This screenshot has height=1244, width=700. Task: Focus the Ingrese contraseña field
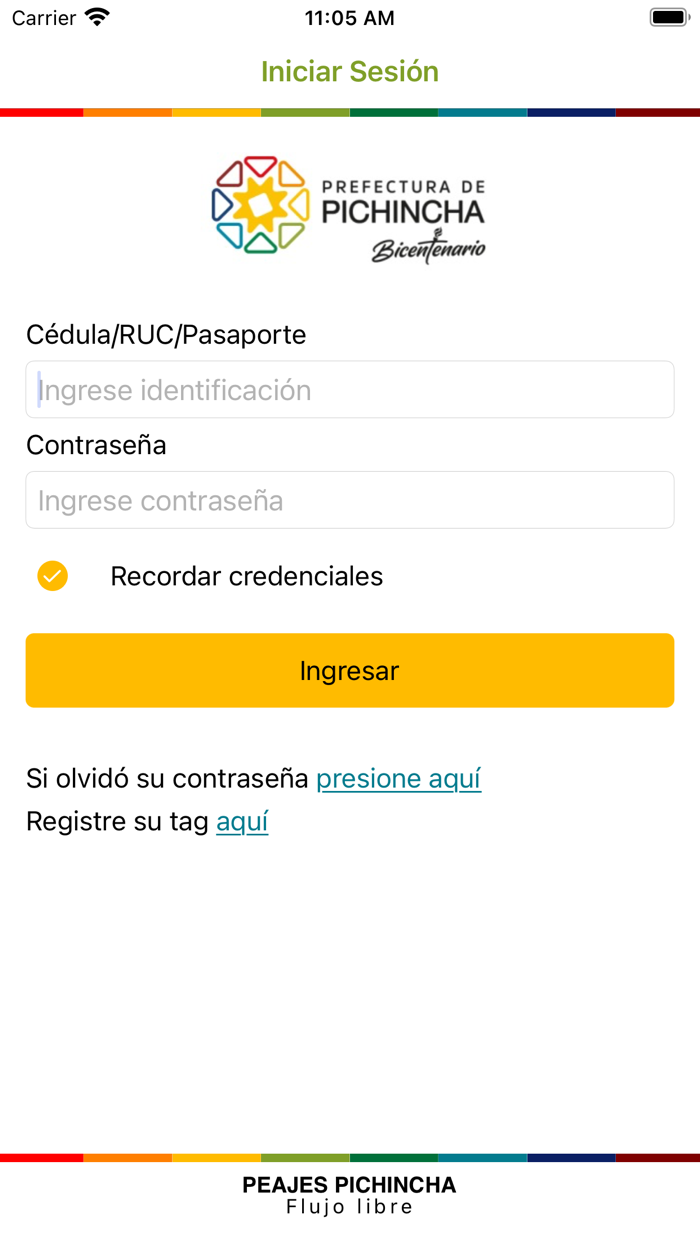point(350,500)
